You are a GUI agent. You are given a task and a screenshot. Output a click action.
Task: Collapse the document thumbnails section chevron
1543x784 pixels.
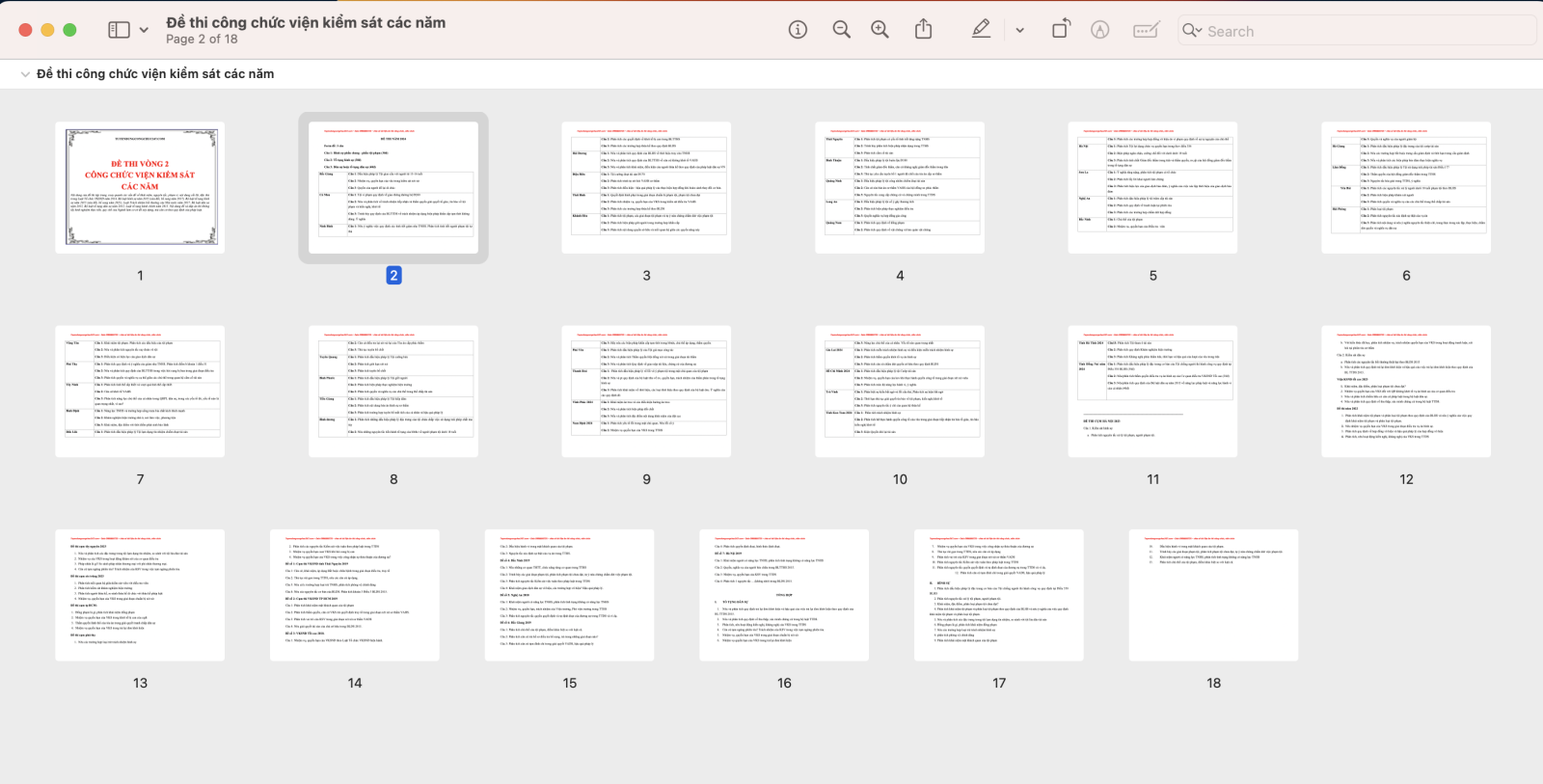point(25,74)
